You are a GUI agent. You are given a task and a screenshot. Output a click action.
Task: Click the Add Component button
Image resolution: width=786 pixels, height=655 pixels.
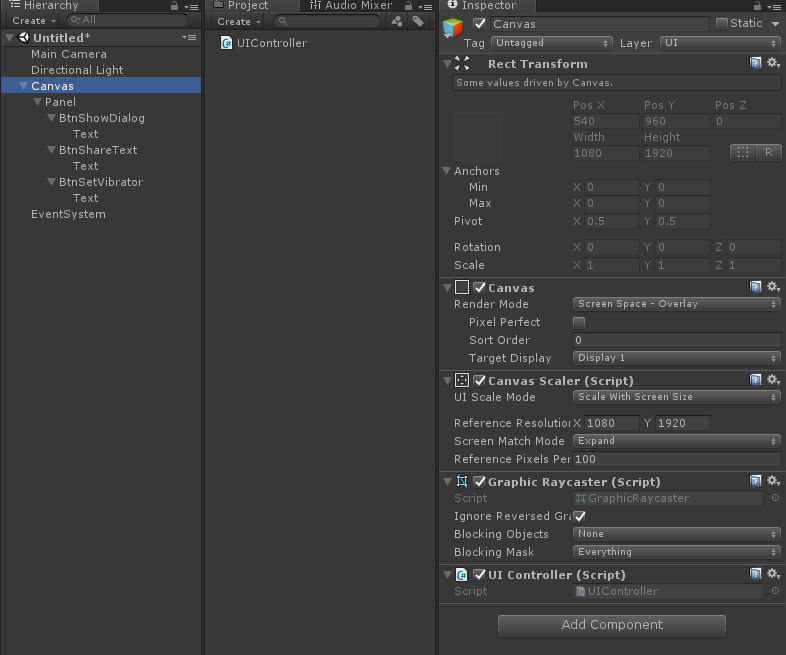pyautogui.click(x=611, y=625)
